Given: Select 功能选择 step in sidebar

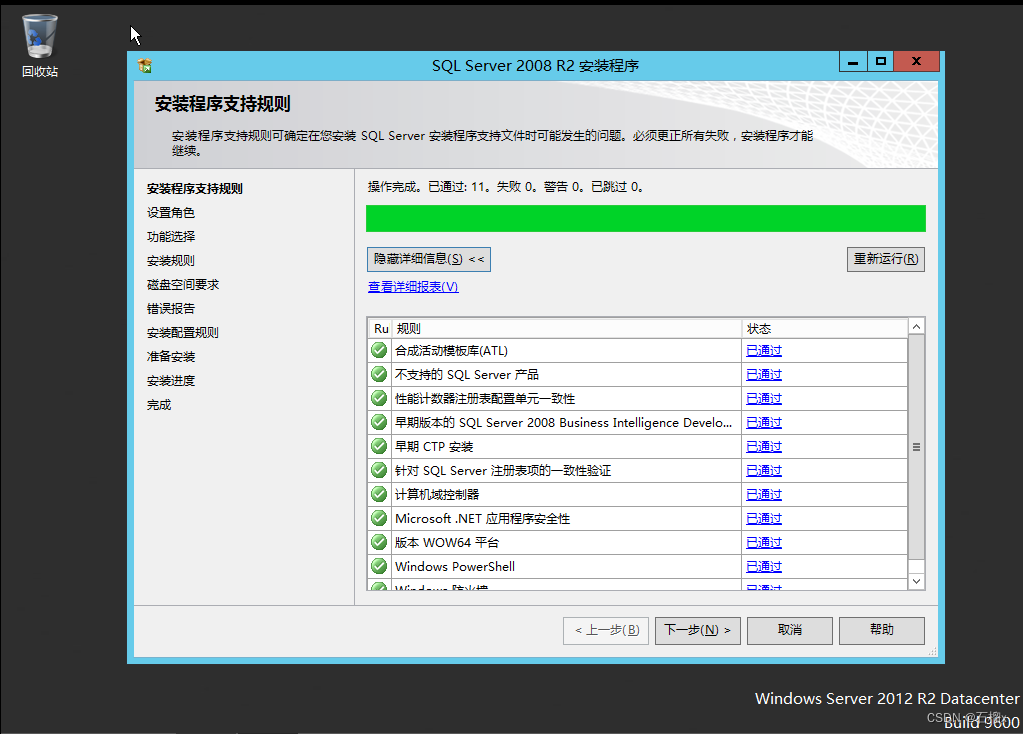Looking at the screenshot, I should click(171, 236).
